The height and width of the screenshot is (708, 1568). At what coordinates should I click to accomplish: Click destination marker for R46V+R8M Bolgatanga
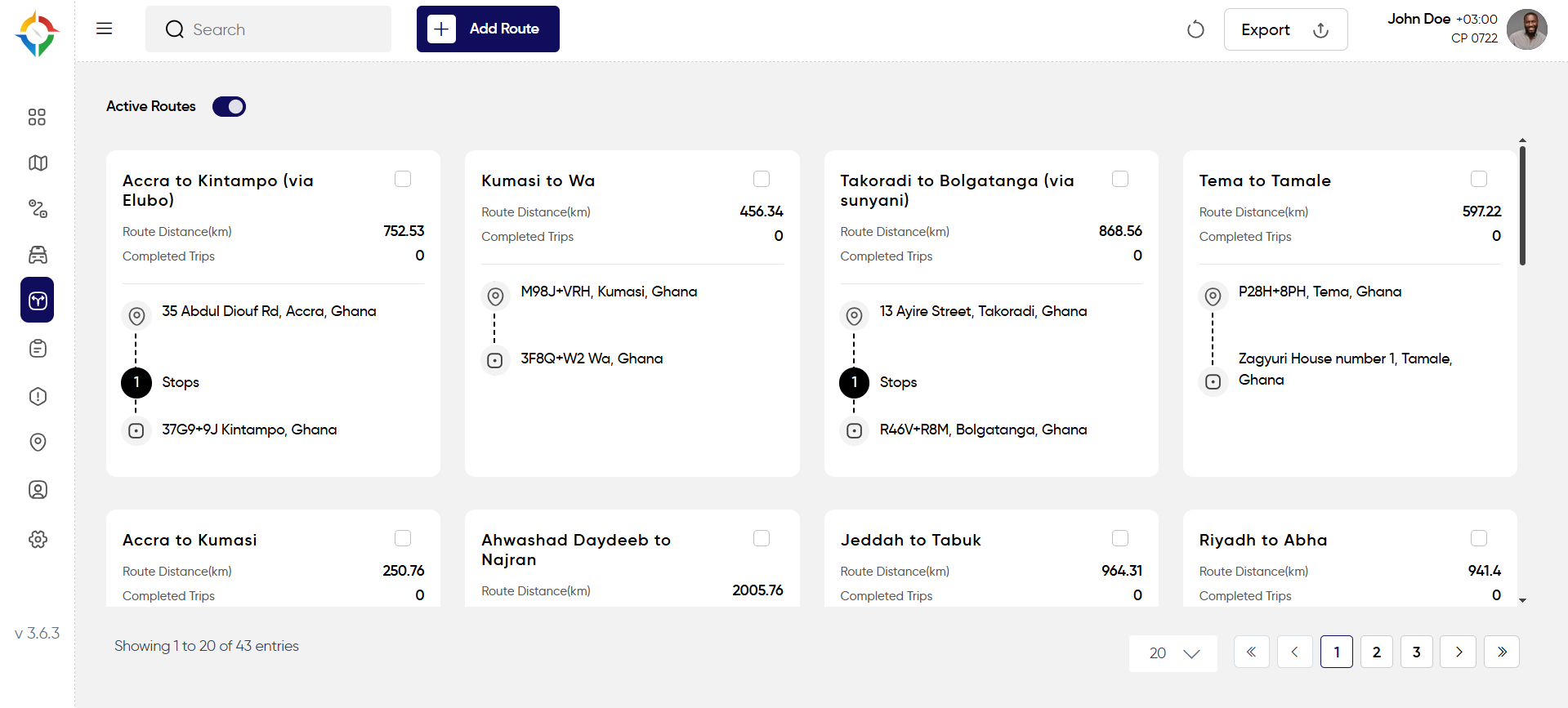coord(854,430)
